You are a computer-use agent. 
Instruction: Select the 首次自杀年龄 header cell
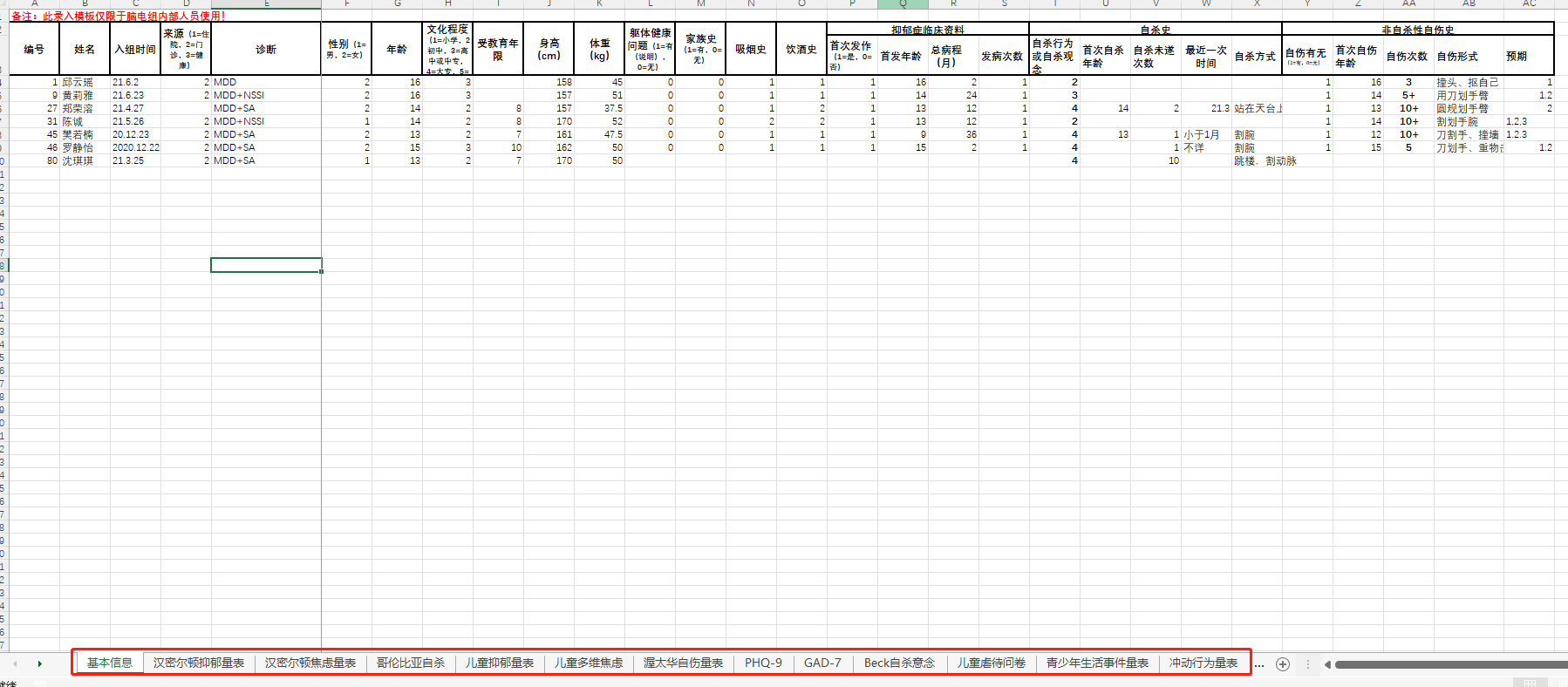click(1105, 56)
